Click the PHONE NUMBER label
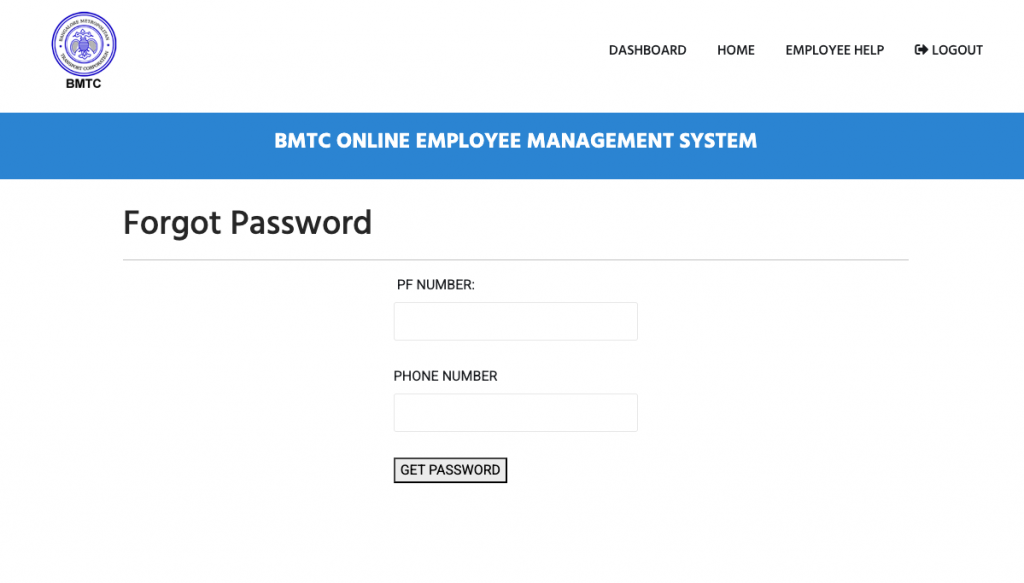 click(x=445, y=376)
